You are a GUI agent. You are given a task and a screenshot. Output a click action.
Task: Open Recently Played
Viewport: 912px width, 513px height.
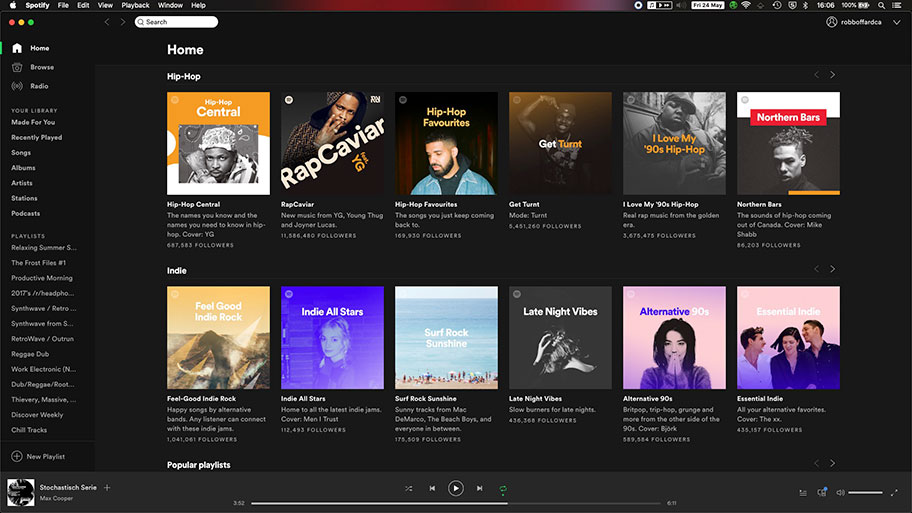point(37,138)
